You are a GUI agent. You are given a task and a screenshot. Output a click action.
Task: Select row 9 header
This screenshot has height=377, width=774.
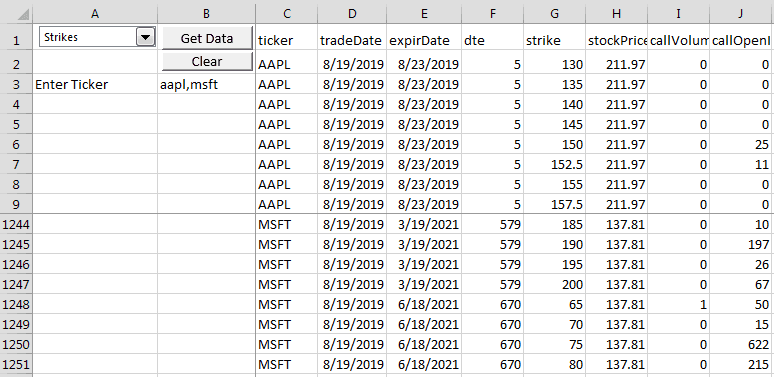click(x=16, y=204)
